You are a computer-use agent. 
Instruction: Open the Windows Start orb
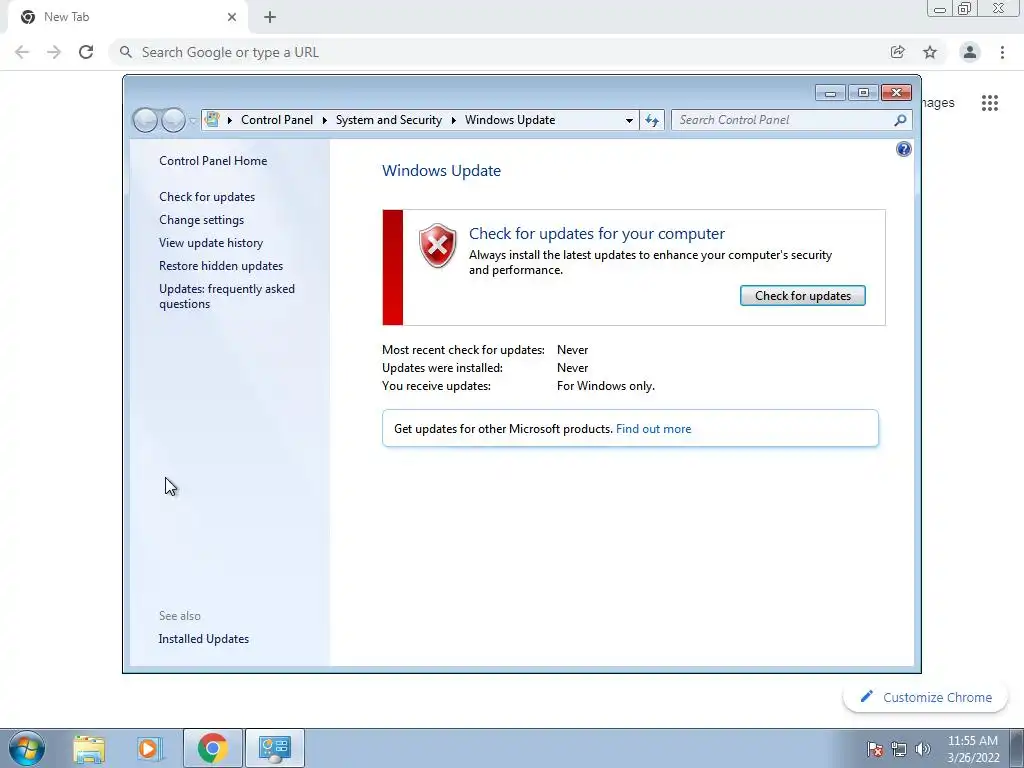(x=27, y=748)
